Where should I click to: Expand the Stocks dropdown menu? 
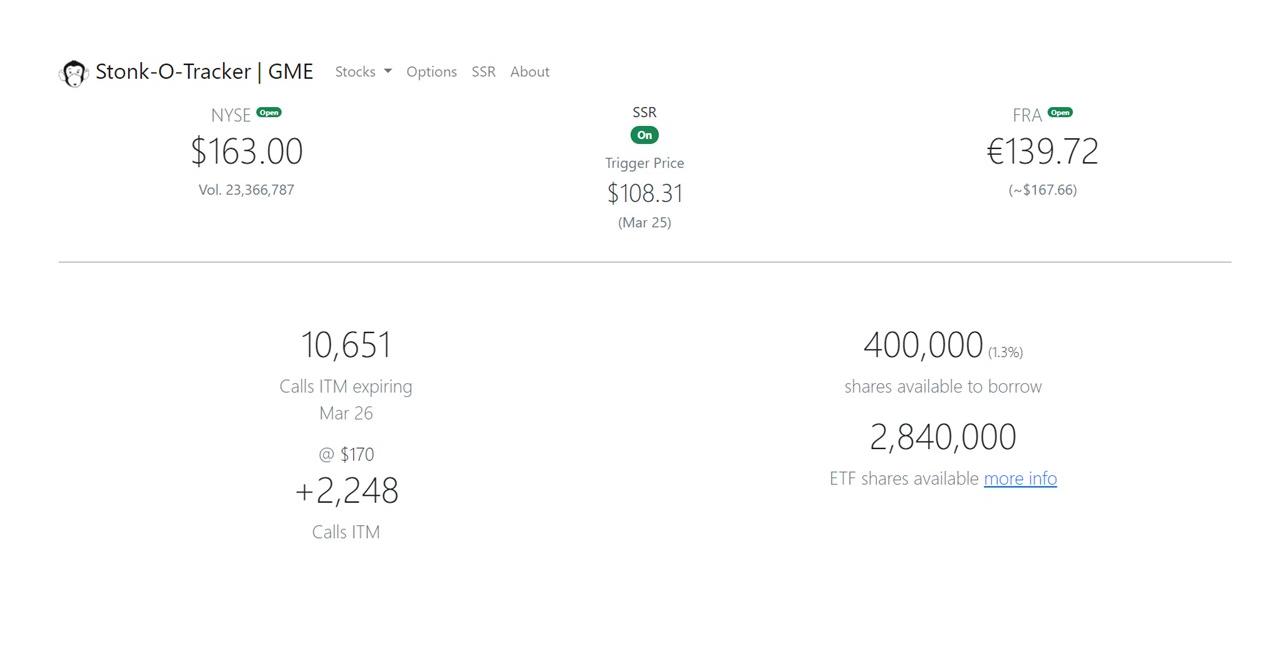pyautogui.click(x=363, y=72)
